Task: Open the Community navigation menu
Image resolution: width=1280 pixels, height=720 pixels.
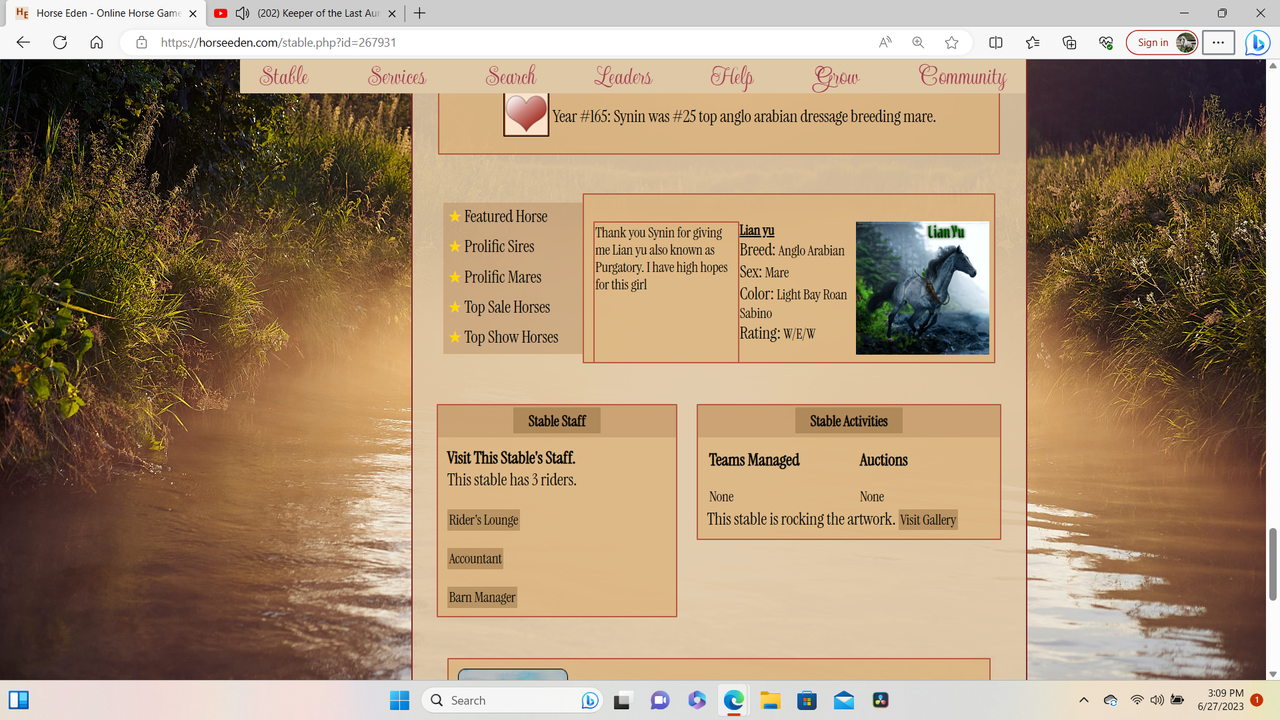Action: coord(962,76)
